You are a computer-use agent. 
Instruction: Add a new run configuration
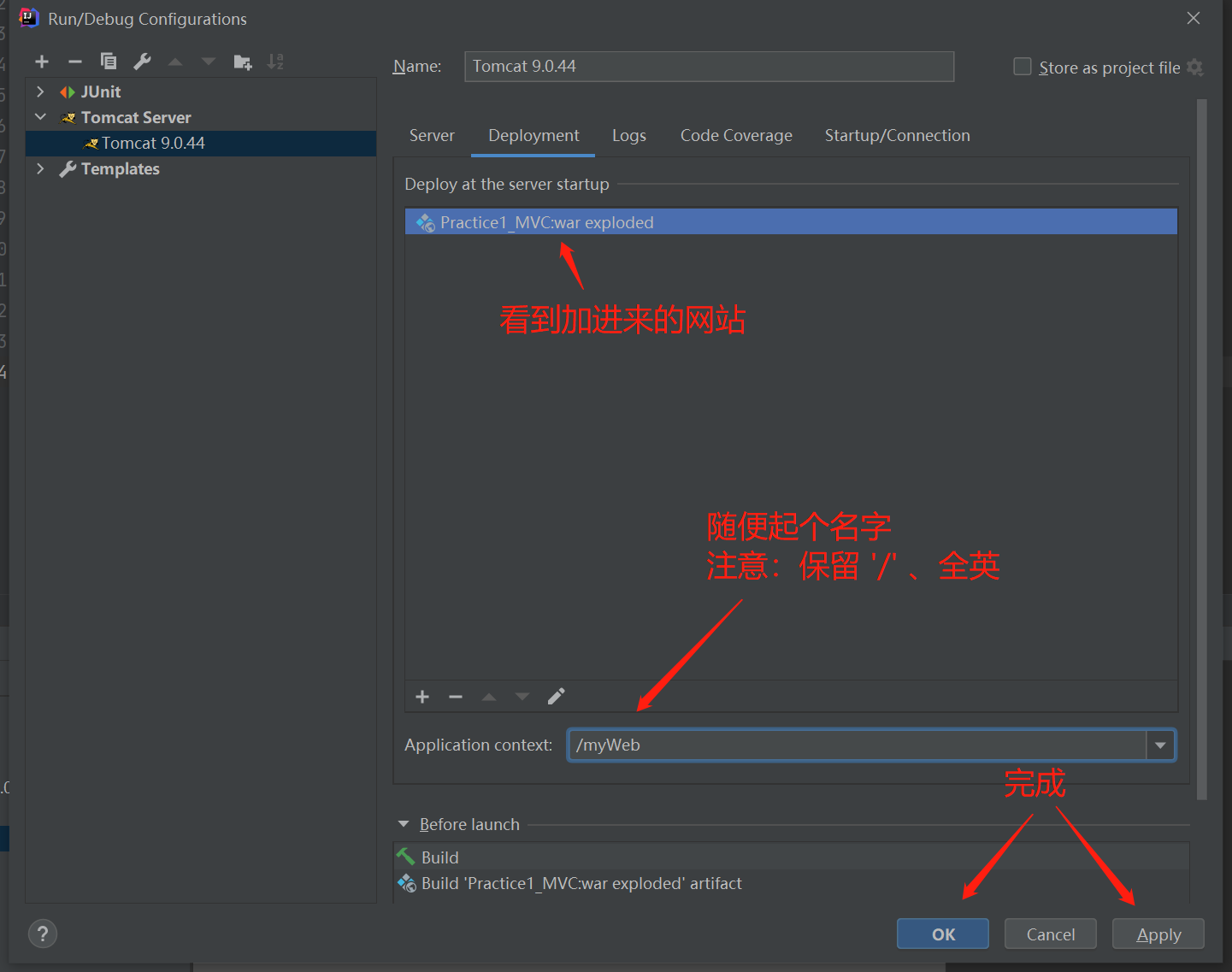42,62
